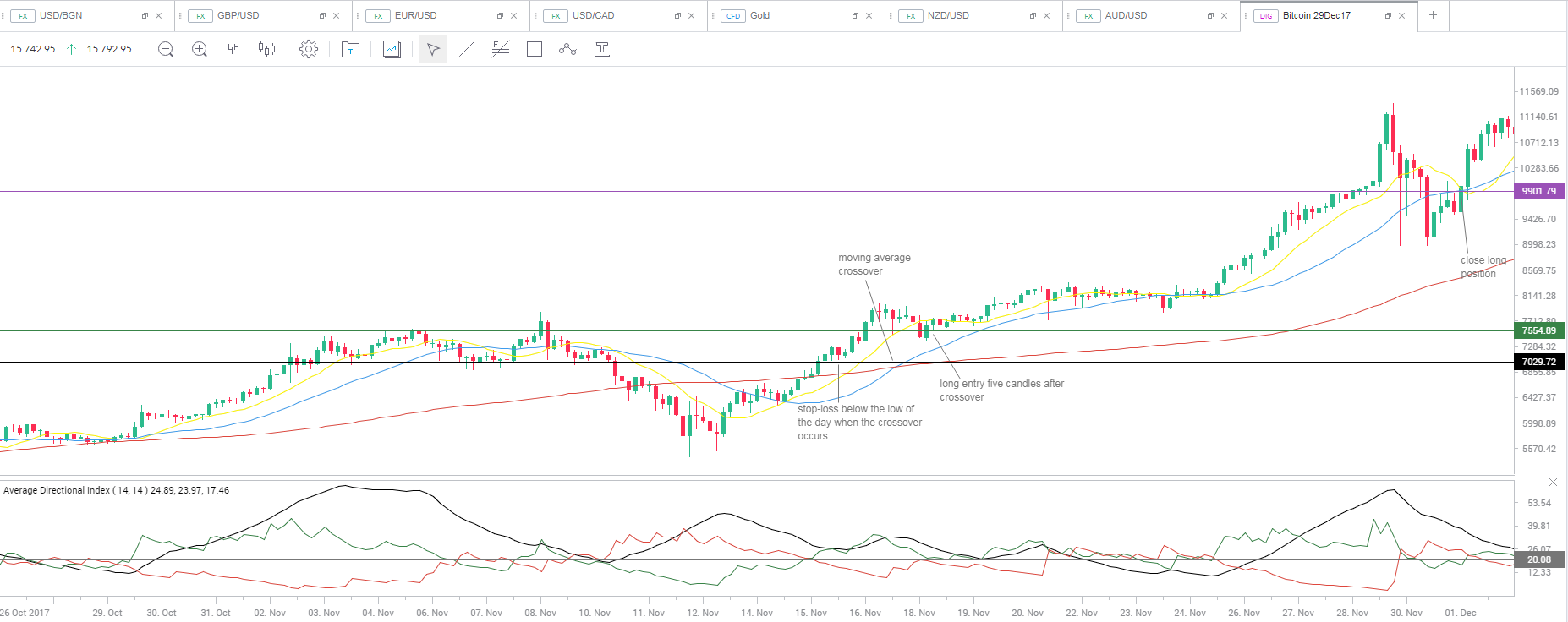1568x622 pixels.
Task: Open the chart period selector
Action: click(233, 50)
